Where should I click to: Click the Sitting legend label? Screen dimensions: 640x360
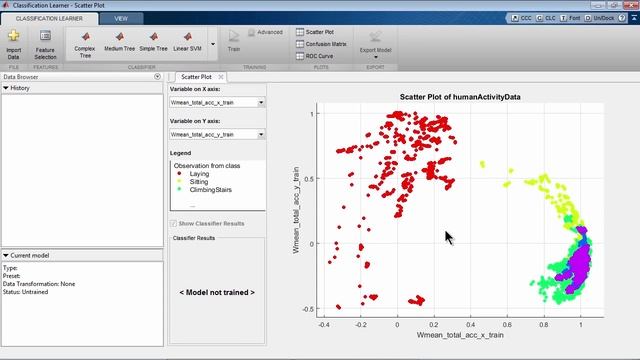(199, 182)
